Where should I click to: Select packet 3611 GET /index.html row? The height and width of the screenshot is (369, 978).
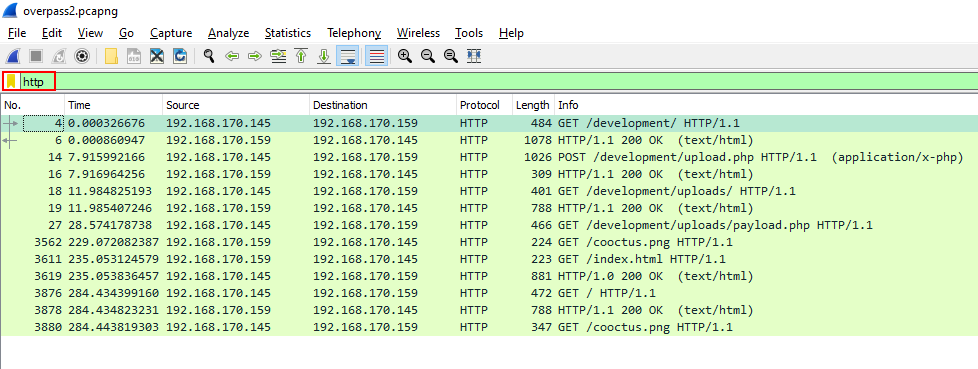(x=489, y=259)
